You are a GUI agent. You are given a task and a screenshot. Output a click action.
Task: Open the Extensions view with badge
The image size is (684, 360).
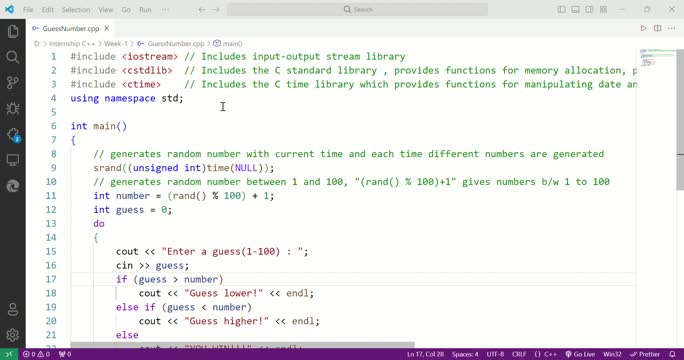click(13, 134)
